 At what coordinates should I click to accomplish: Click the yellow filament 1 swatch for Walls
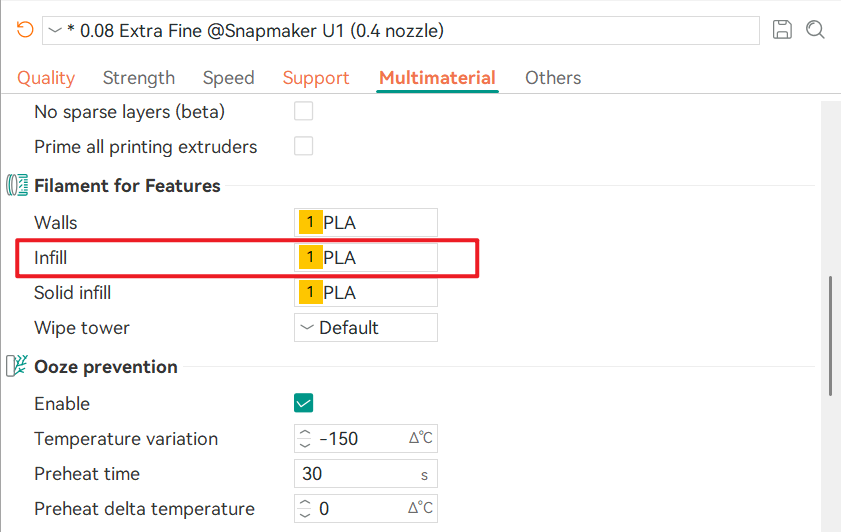click(311, 222)
